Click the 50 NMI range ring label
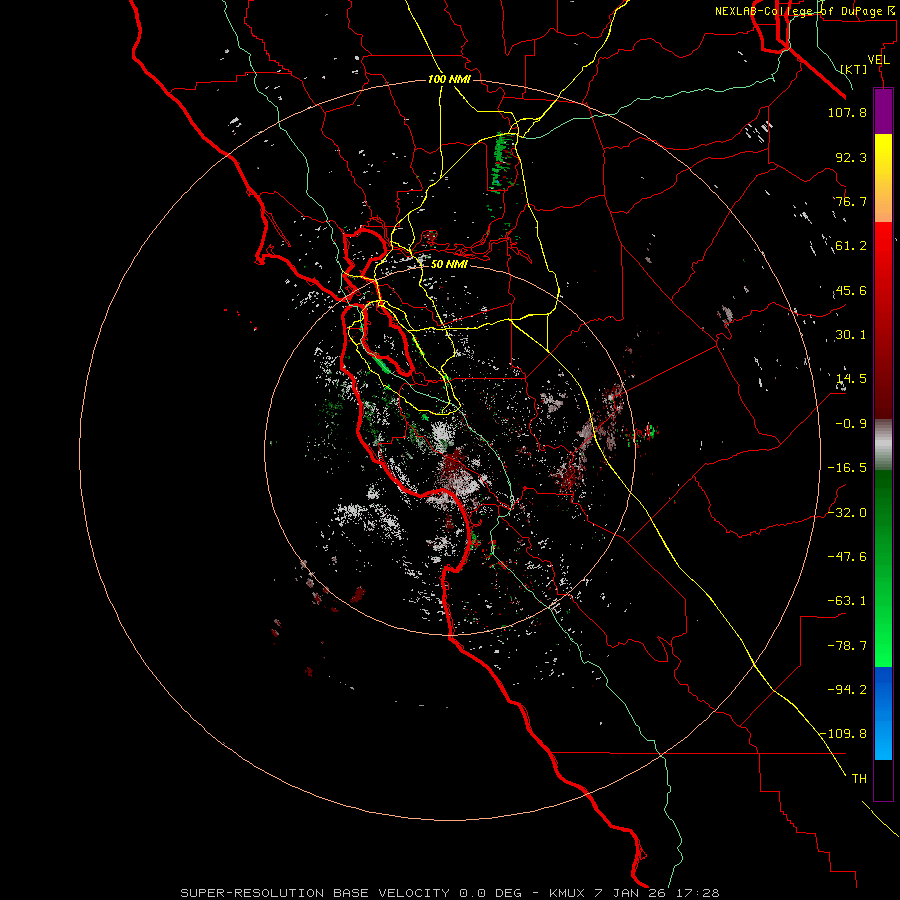900x900 pixels. (449, 265)
